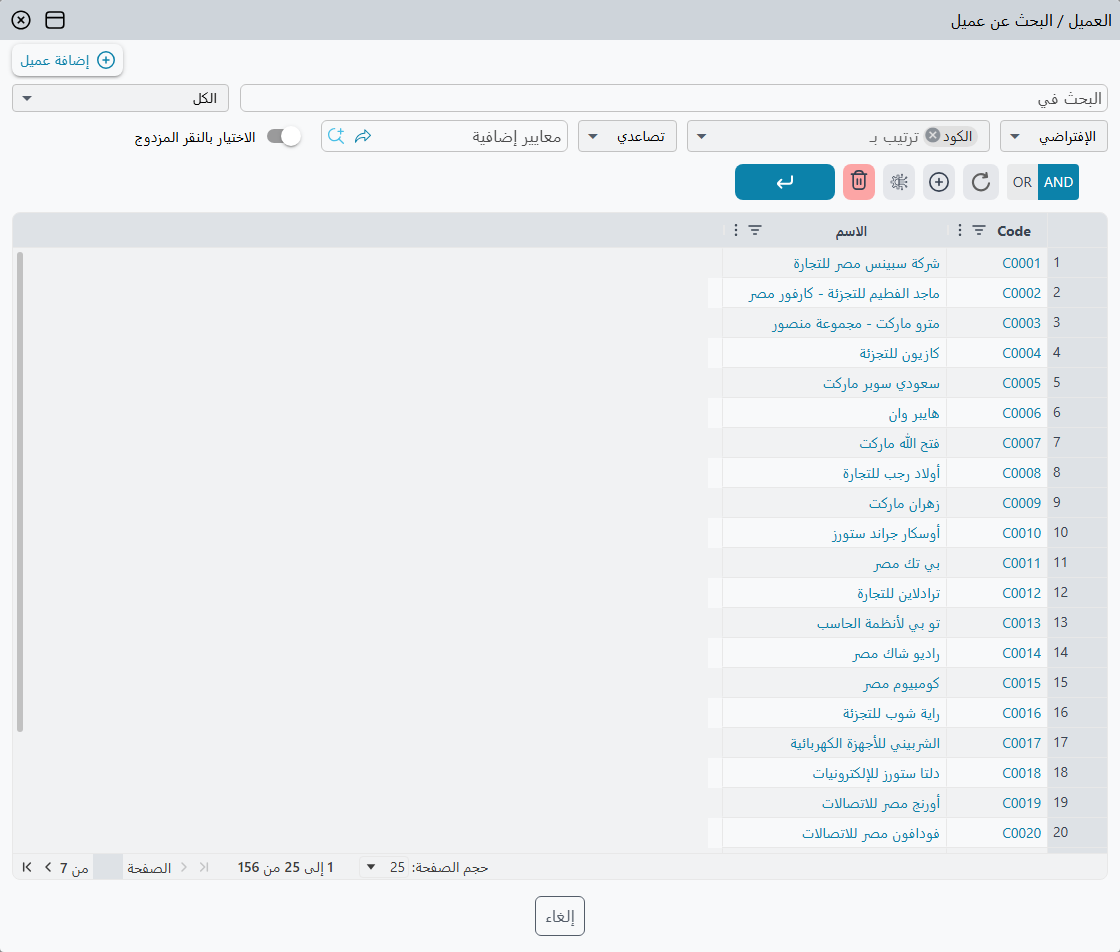Open filter icon of Code column
The width and height of the screenshot is (1120, 952).
[x=979, y=230]
